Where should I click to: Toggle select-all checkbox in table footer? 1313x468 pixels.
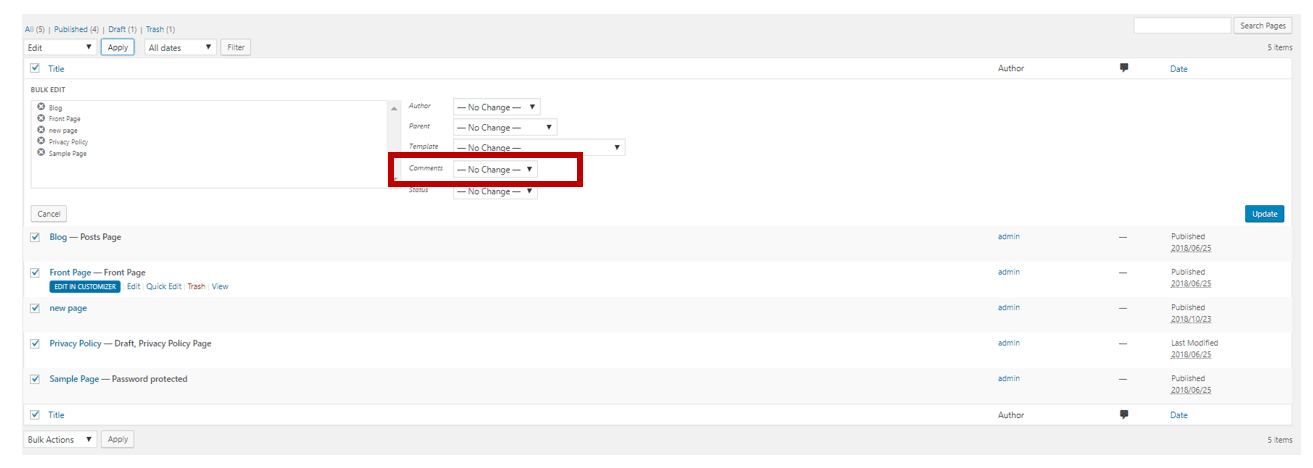click(x=35, y=414)
